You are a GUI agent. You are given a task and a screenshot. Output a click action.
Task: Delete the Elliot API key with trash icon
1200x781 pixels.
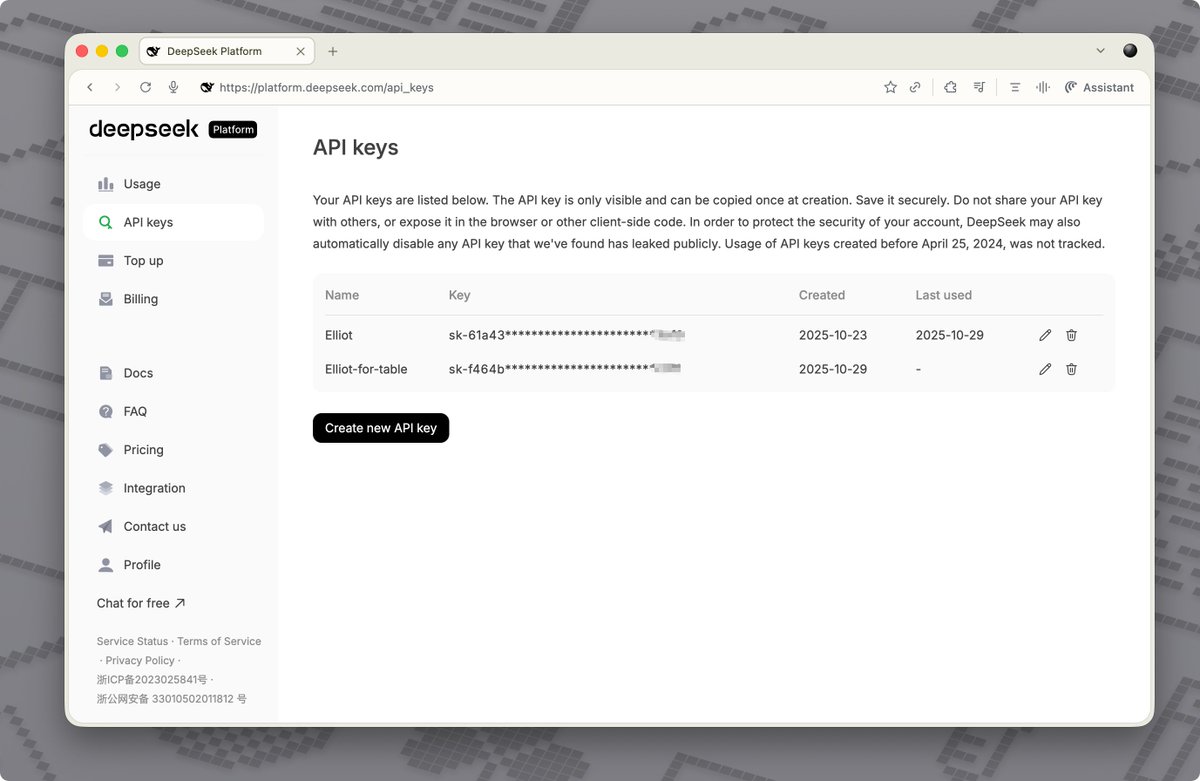[x=1071, y=335]
